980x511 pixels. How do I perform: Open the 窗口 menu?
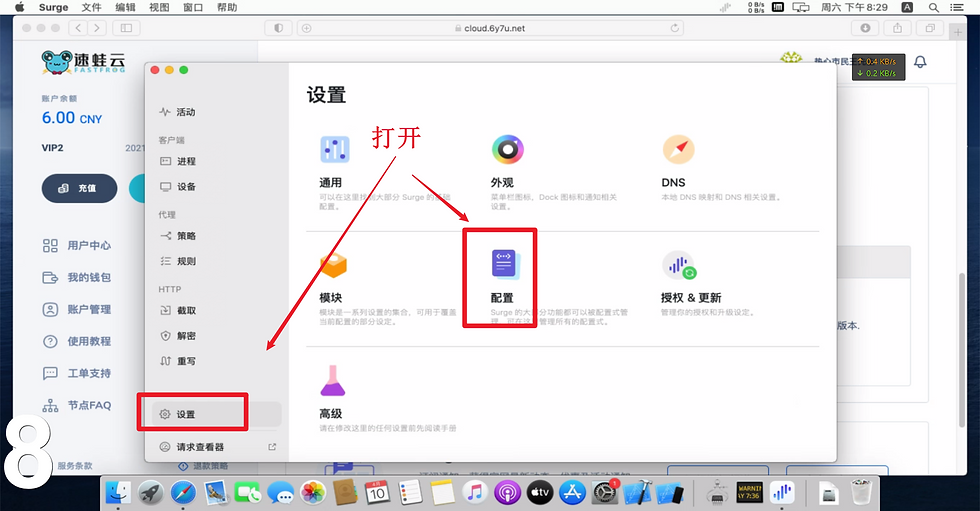click(193, 7)
